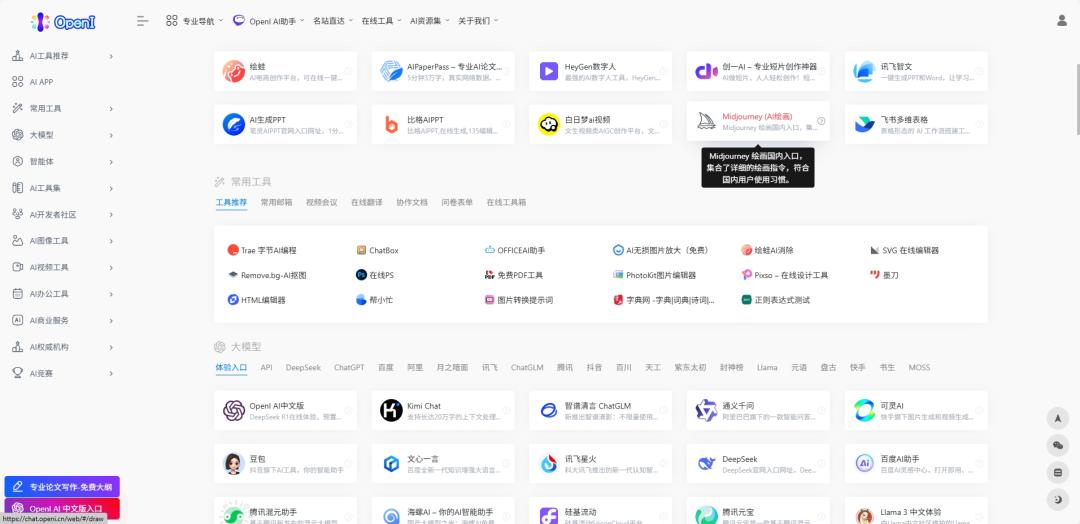
Task: Open HTML编辑器 link
Action: [257, 300]
